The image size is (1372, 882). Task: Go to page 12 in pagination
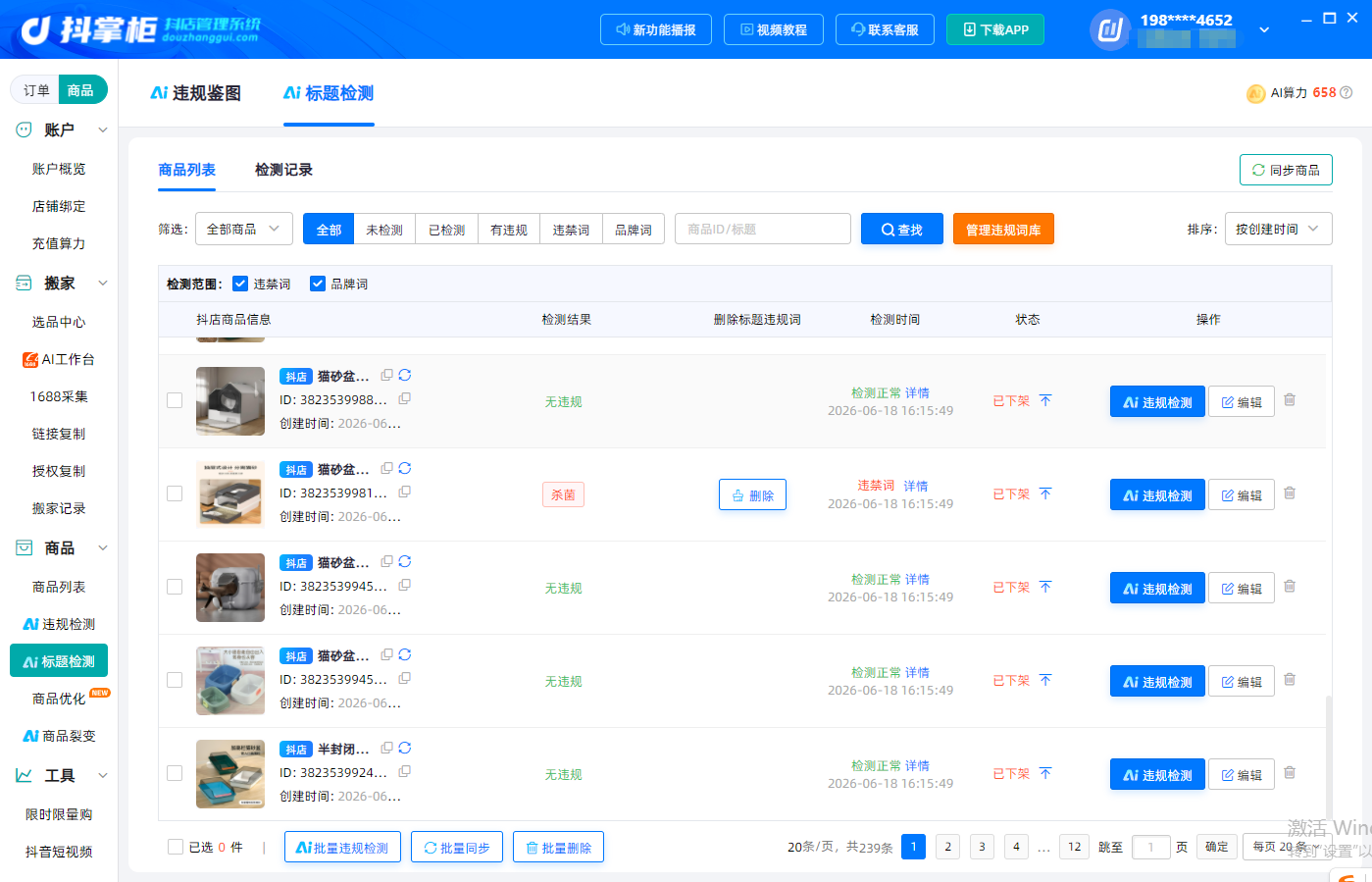1075,847
